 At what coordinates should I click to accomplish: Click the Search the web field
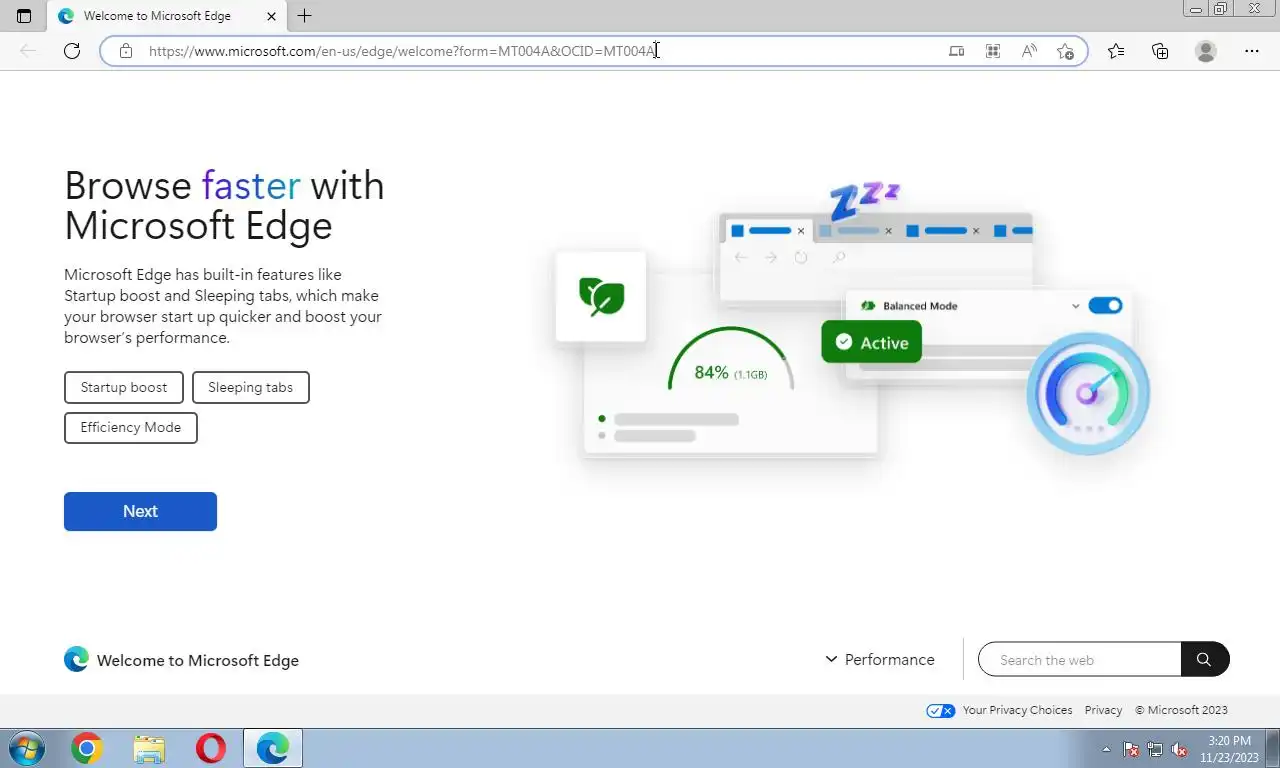[x=1080, y=659]
